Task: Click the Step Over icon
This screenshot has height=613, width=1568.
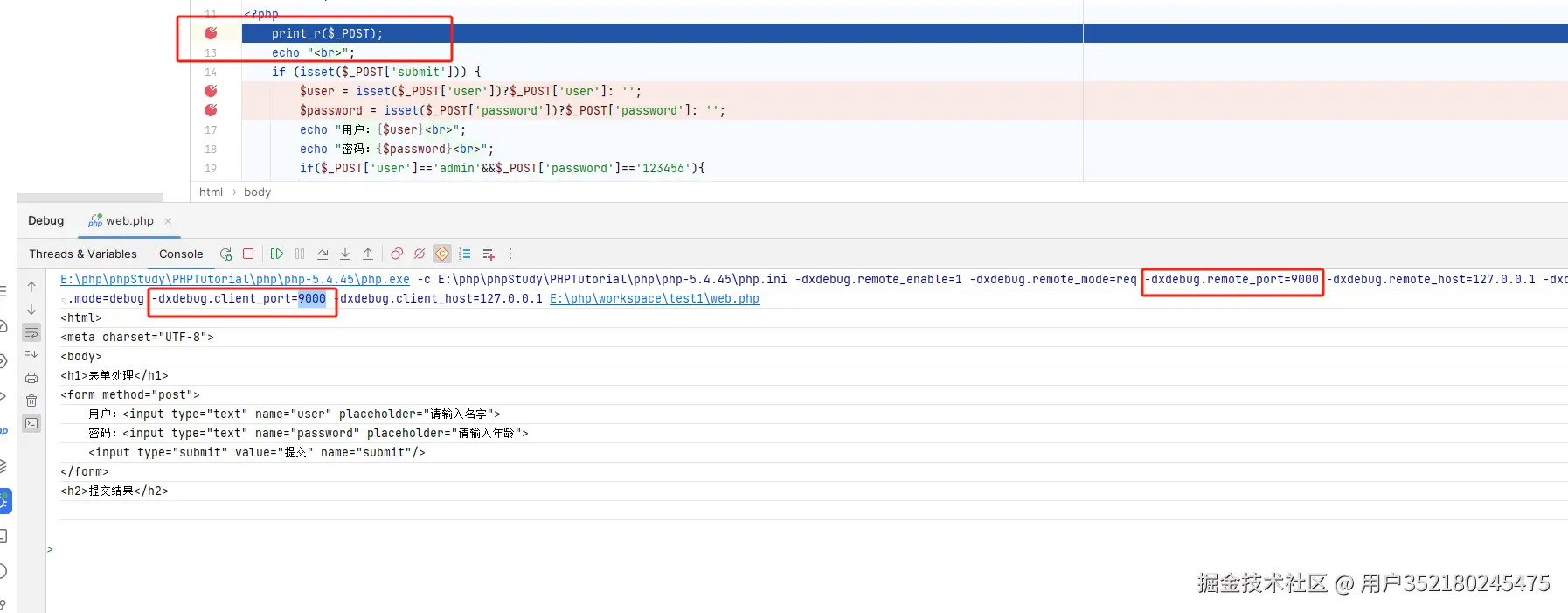Action: pyautogui.click(x=323, y=254)
